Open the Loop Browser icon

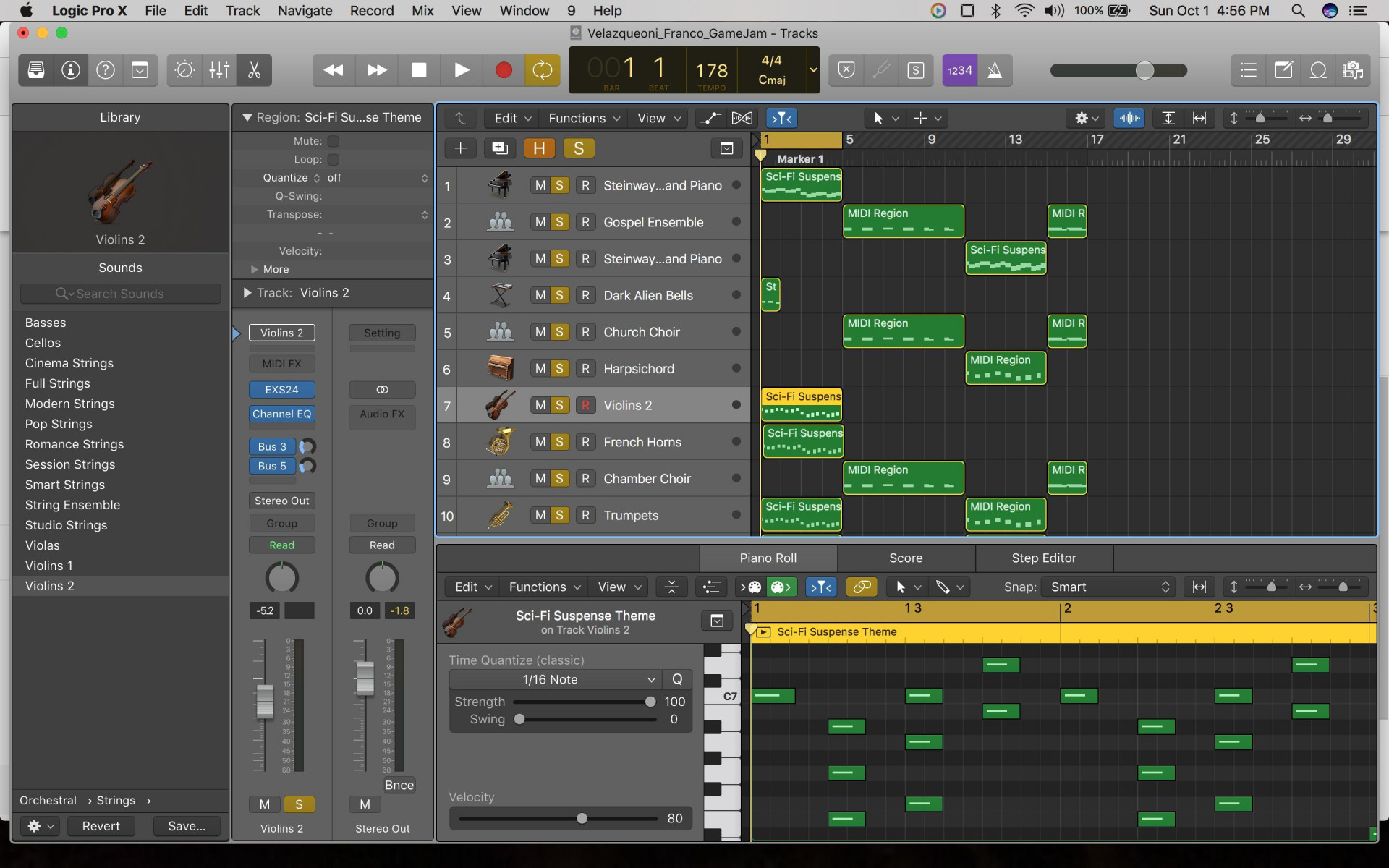[1318, 70]
